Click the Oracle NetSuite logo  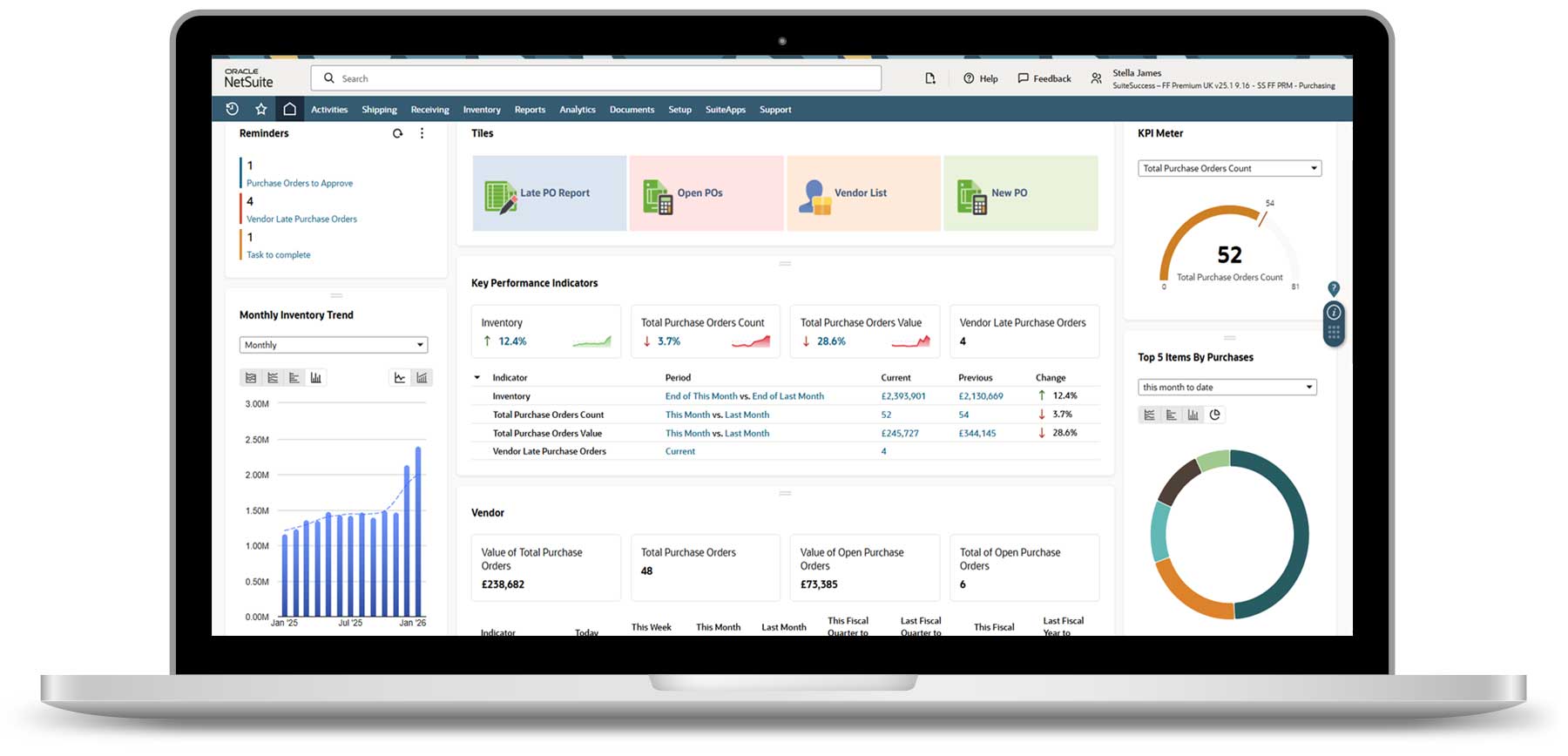248,78
